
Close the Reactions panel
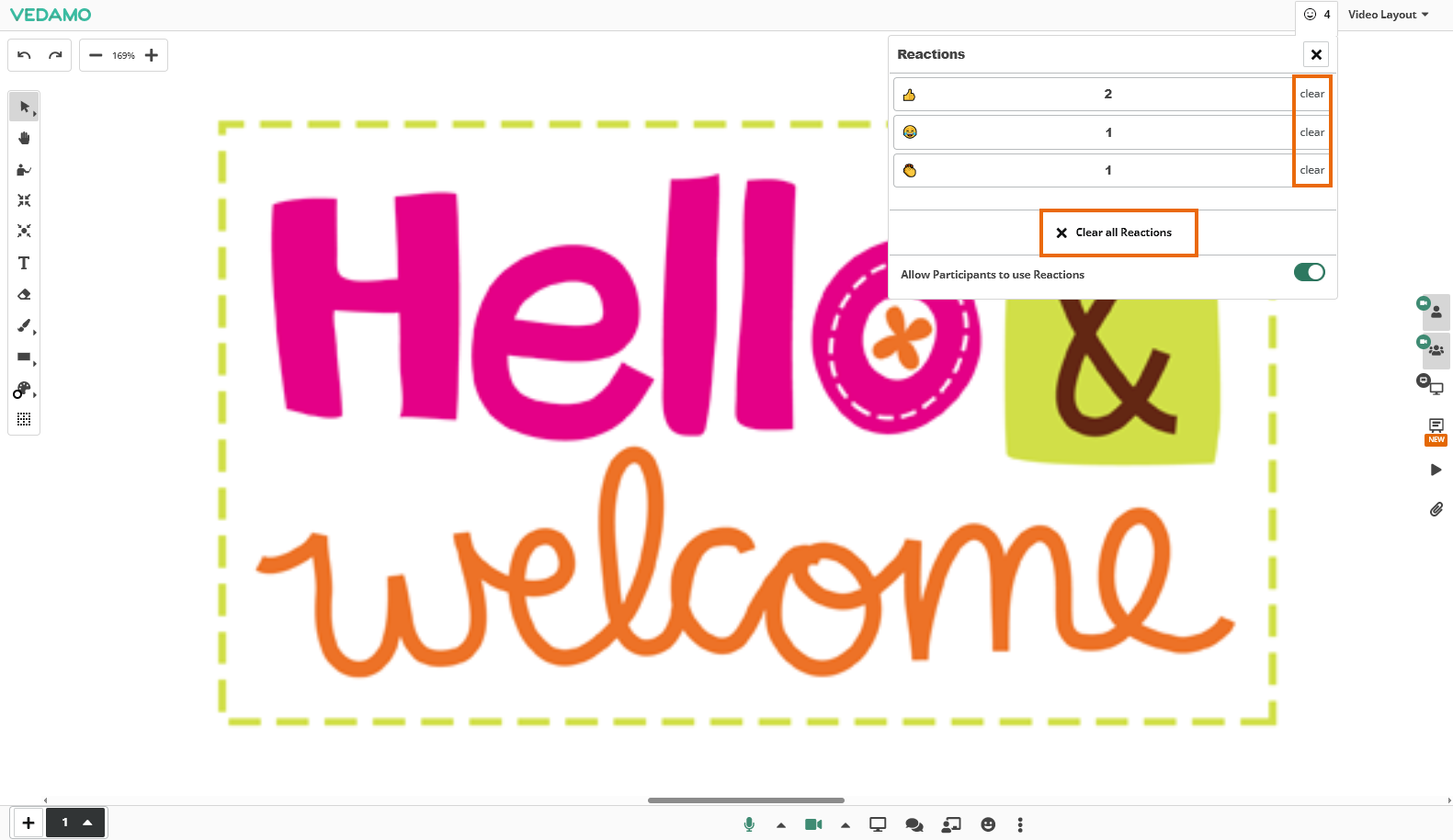point(1316,54)
